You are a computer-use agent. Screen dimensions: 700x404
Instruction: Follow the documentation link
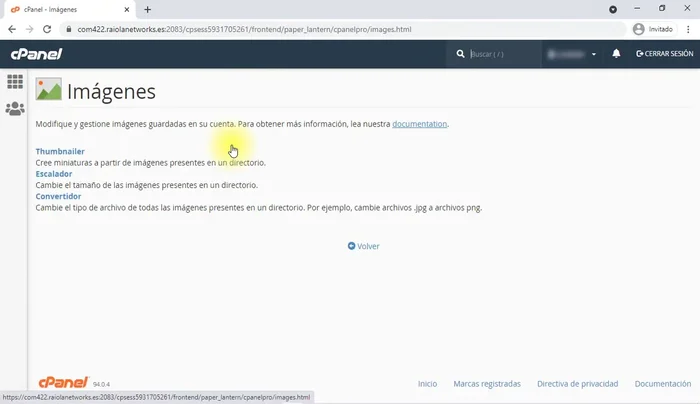click(419, 124)
